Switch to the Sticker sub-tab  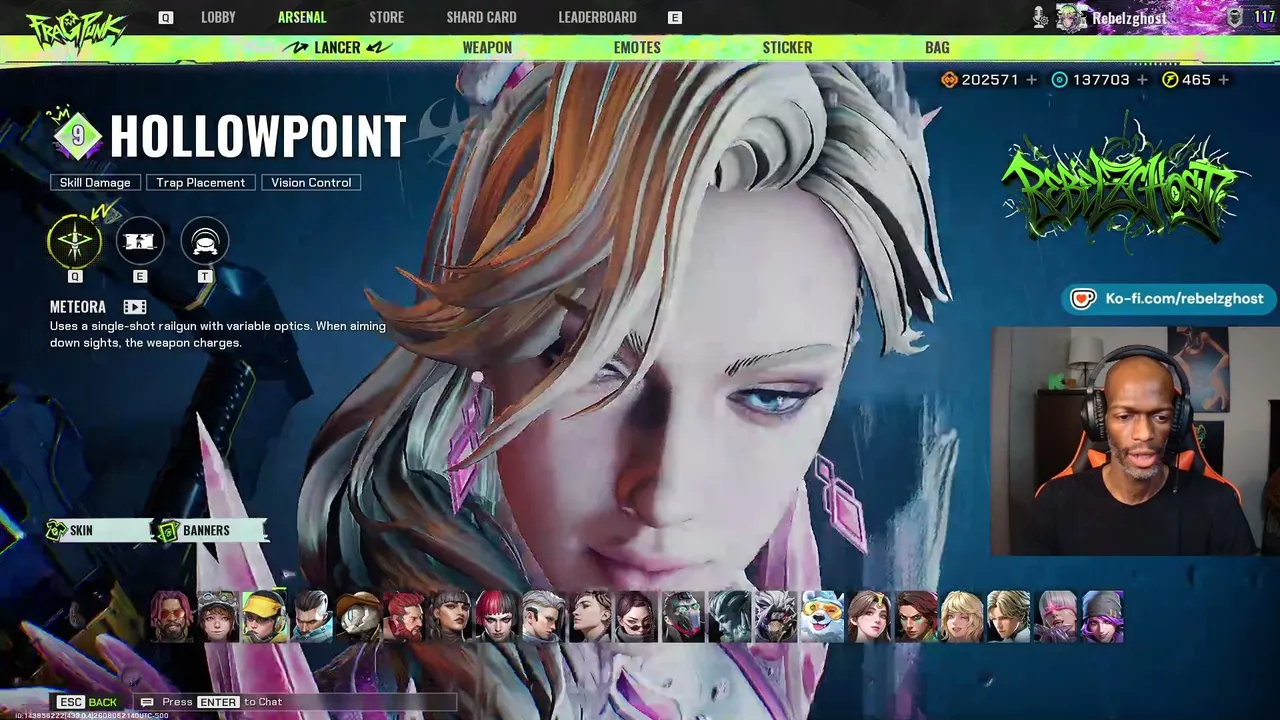click(x=787, y=47)
